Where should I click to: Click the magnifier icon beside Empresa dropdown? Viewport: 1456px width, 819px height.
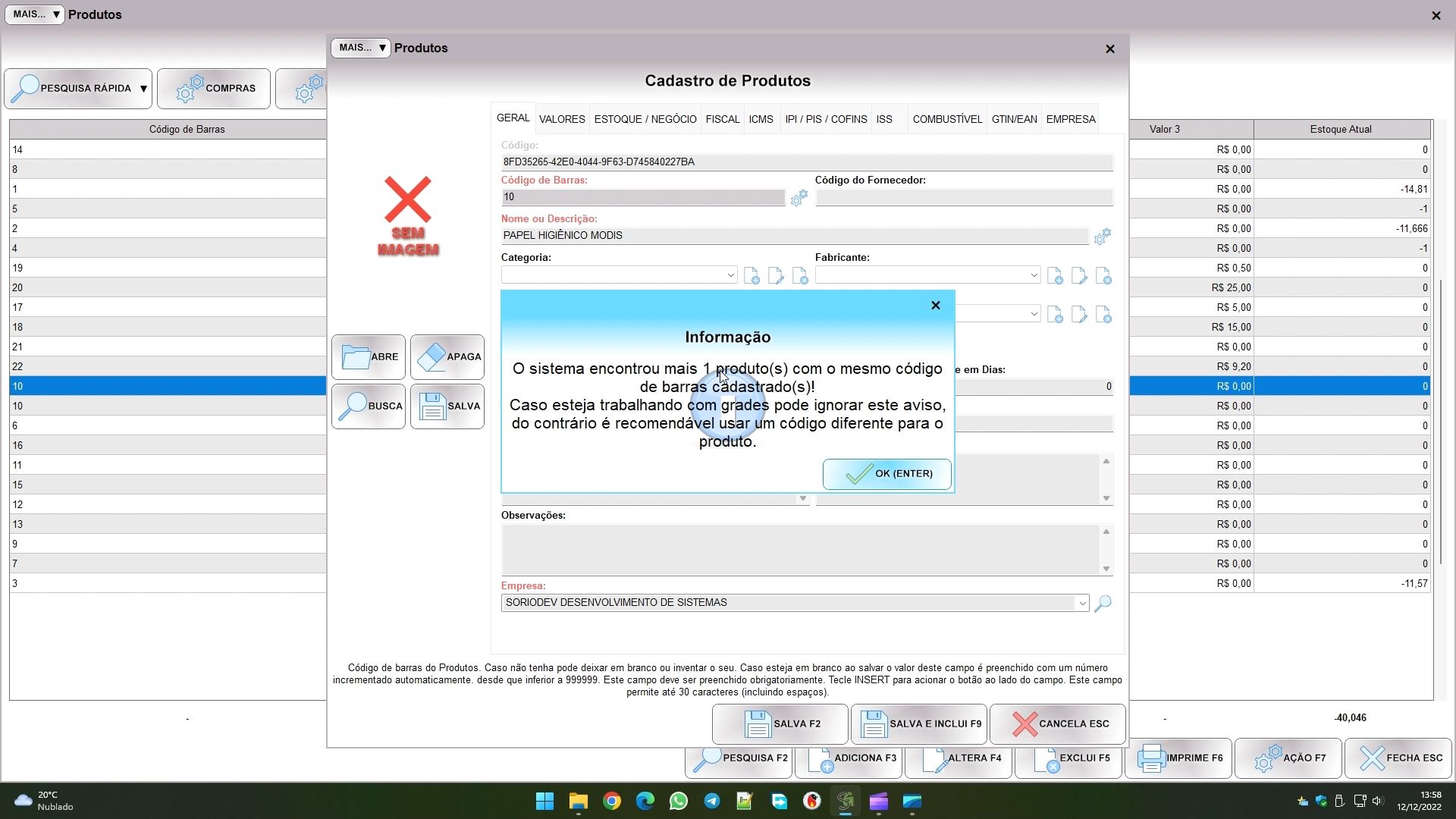1103,604
